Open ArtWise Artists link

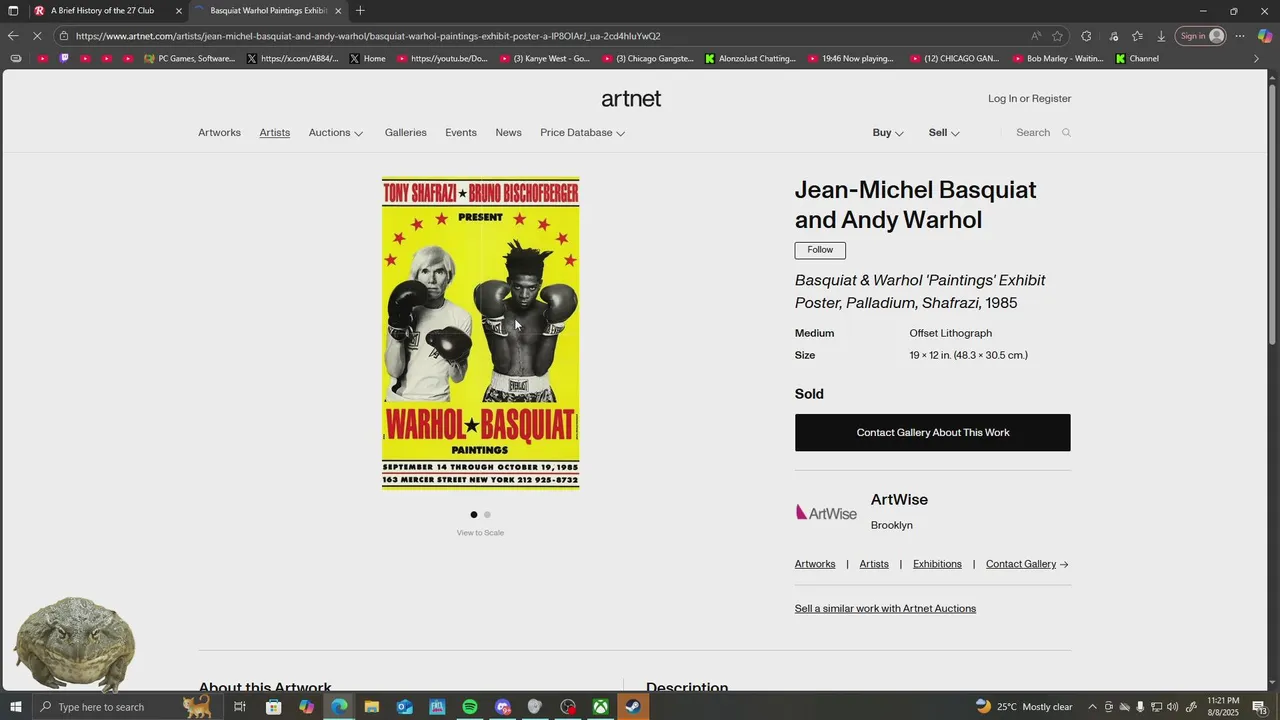point(874,564)
